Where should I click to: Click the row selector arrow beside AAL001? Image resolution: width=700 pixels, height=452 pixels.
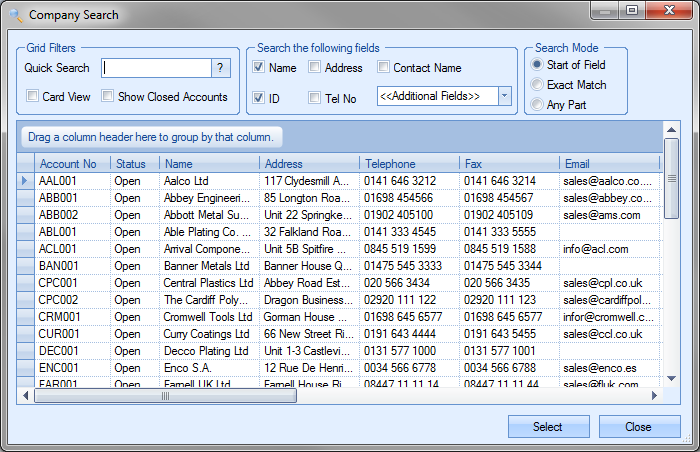coord(26,181)
